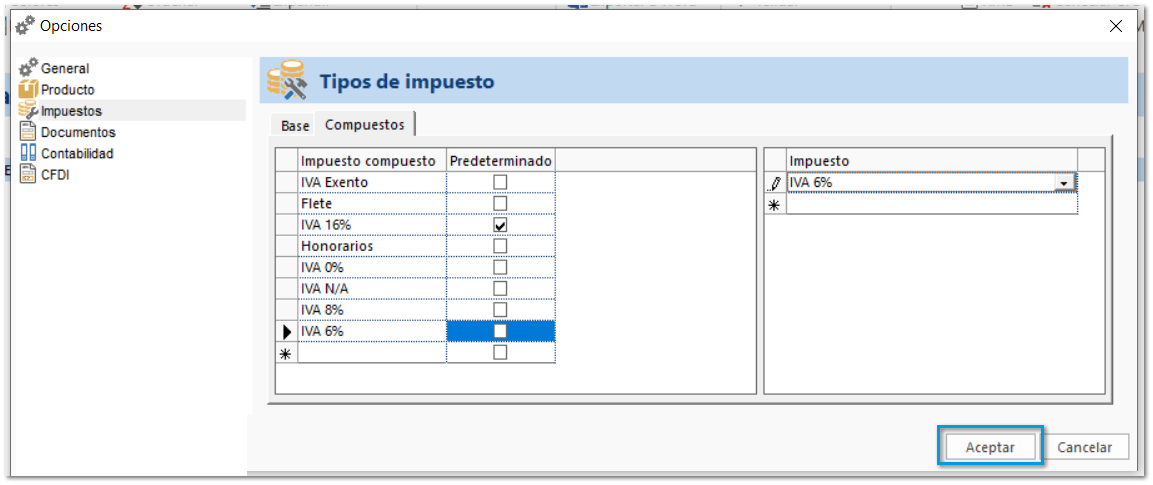Screen dimensions: 1153x485
Task: Click the Contabilidad ledger icon
Action: pyautogui.click(x=29, y=153)
